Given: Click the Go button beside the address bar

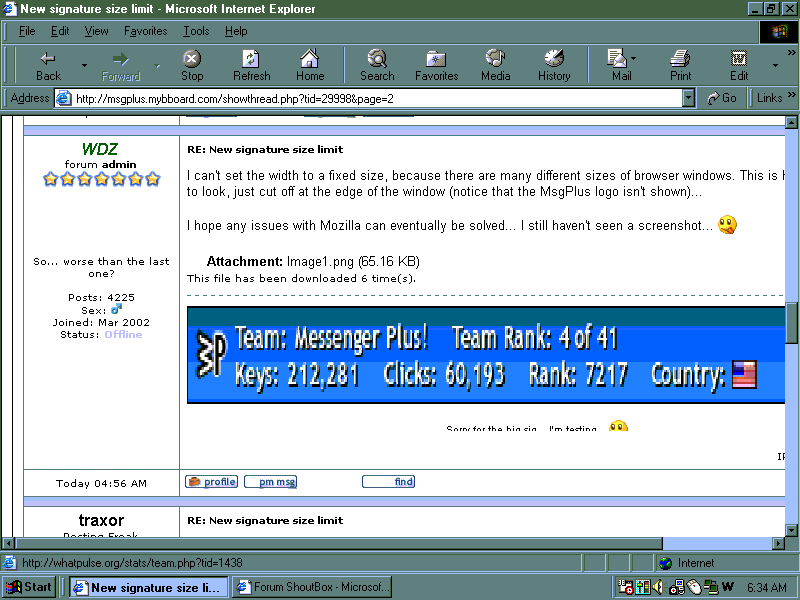Looking at the screenshot, I should tap(722, 98).
